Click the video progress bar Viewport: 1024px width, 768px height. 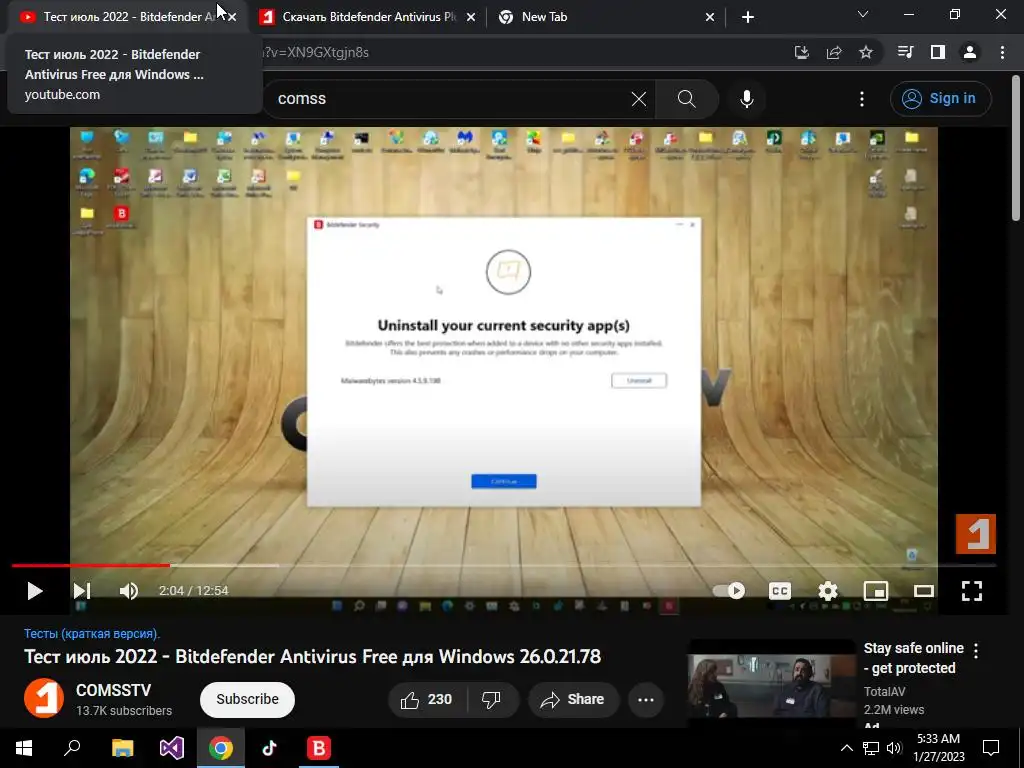tap(504, 566)
